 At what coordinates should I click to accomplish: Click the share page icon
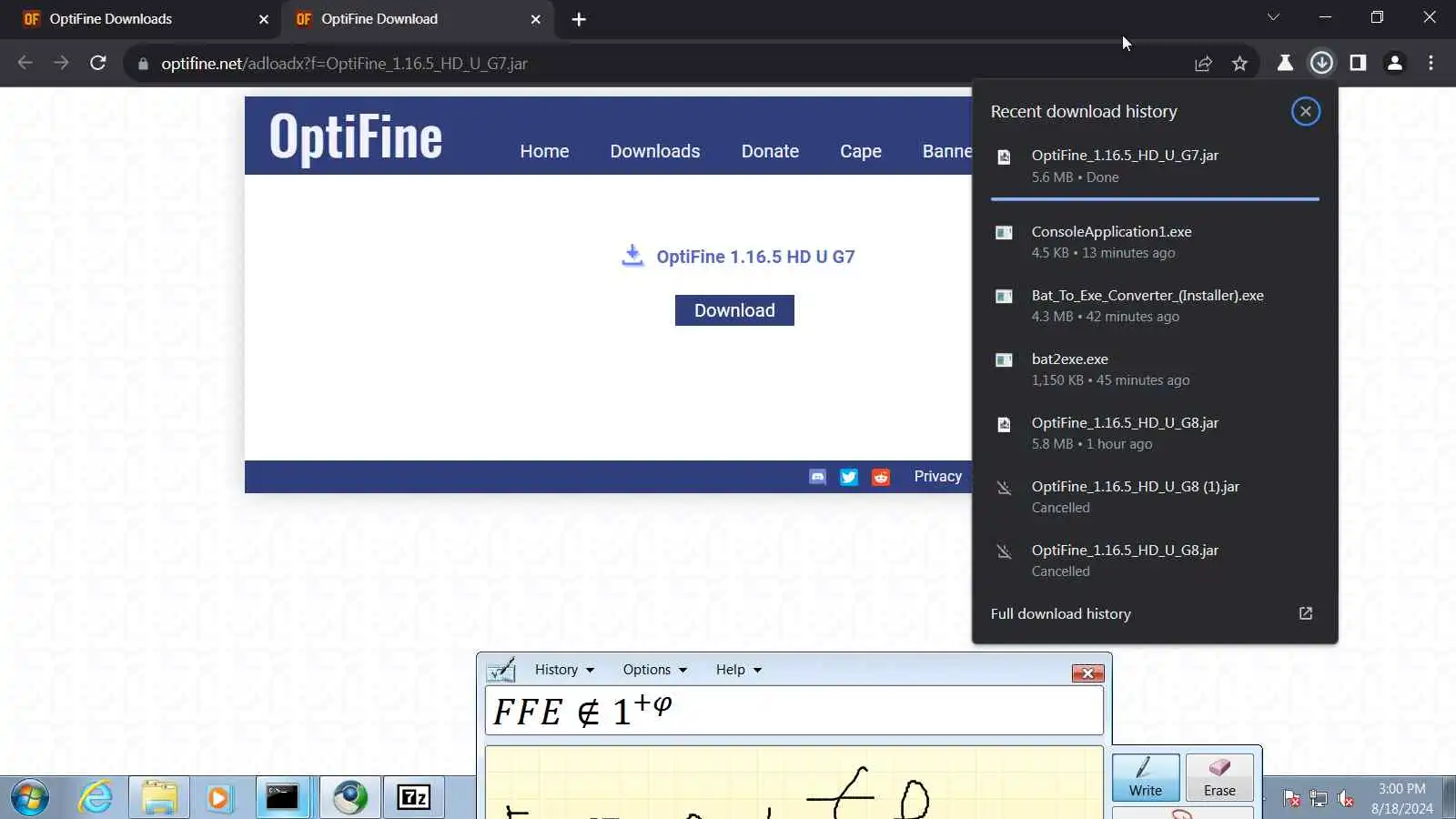[1203, 63]
